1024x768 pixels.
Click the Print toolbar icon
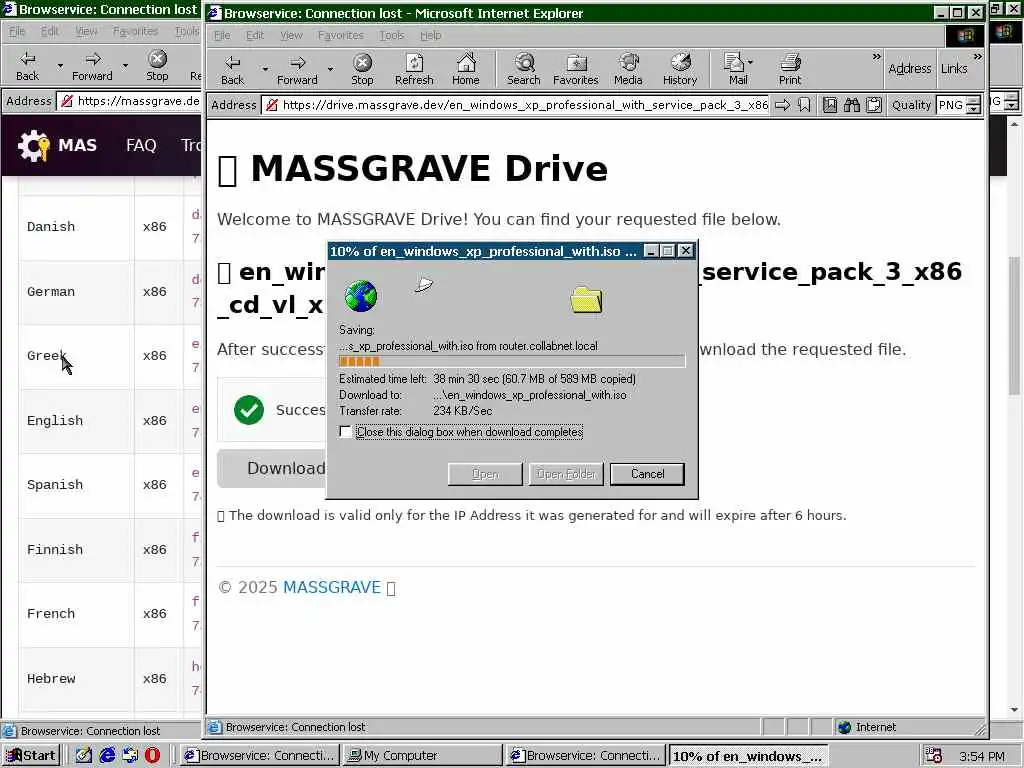(x=790, y=69)
